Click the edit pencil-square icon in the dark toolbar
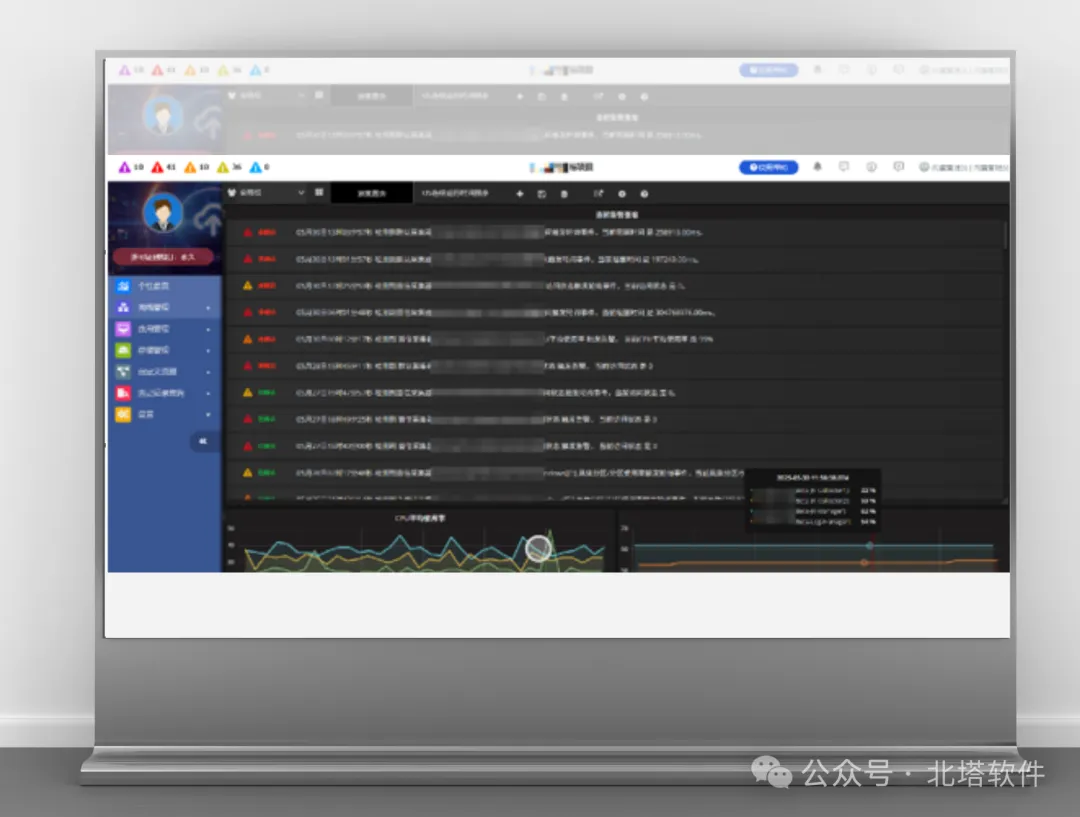The image size is (1080, 817). point(598,194)
